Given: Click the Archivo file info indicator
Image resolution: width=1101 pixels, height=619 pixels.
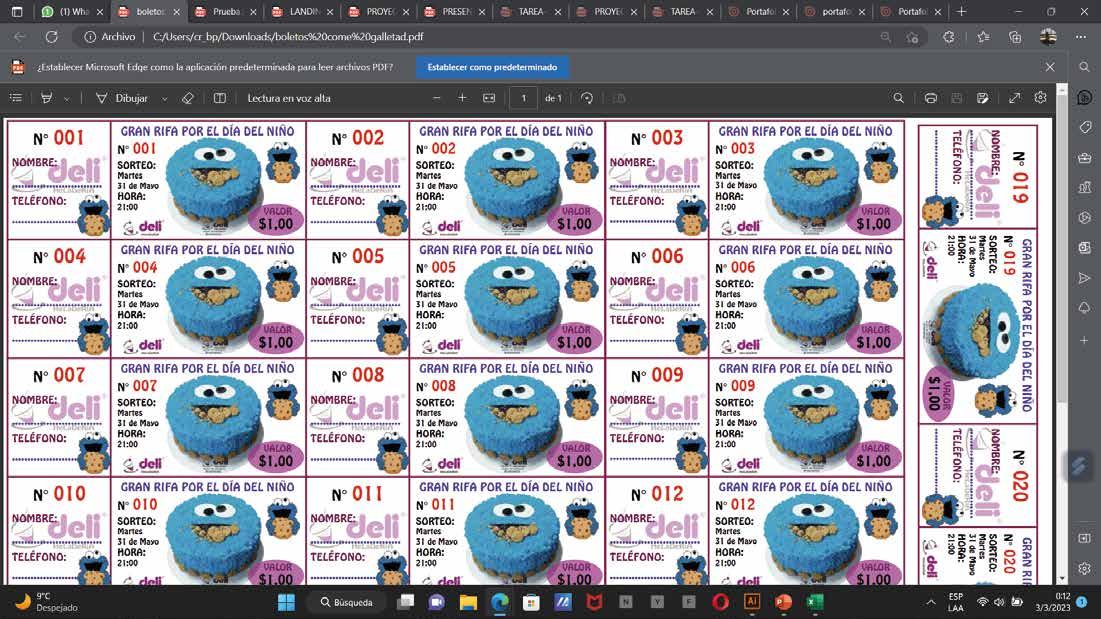Looking at the screenshot, I should click(110, 36).
